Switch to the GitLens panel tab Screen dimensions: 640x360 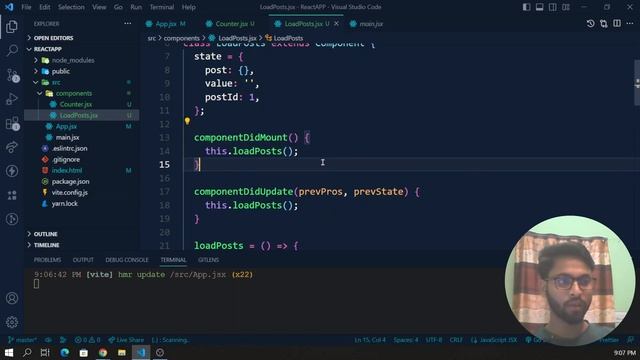click(209, 260)
